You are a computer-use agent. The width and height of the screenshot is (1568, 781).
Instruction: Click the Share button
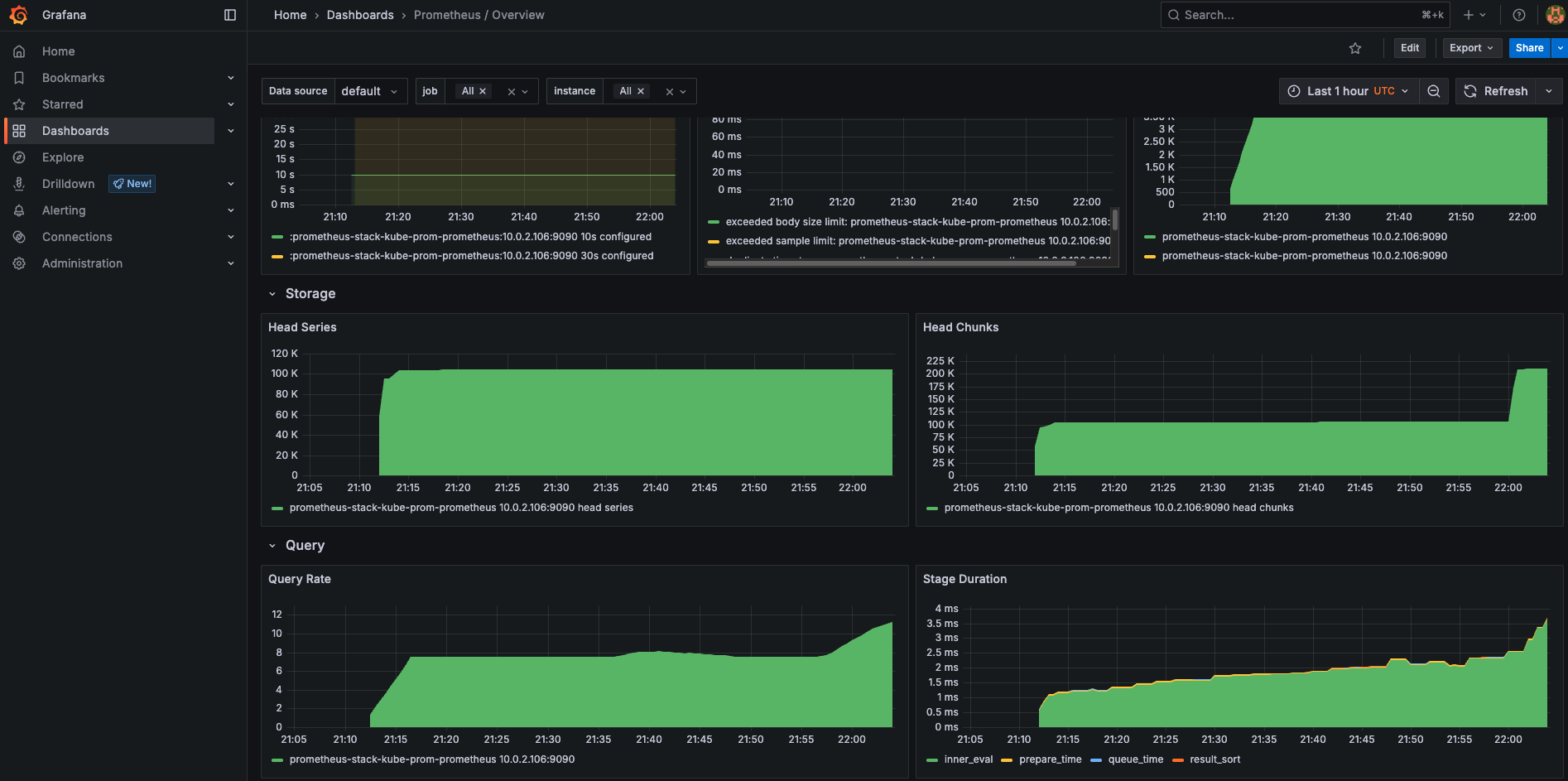[1530, 48]
